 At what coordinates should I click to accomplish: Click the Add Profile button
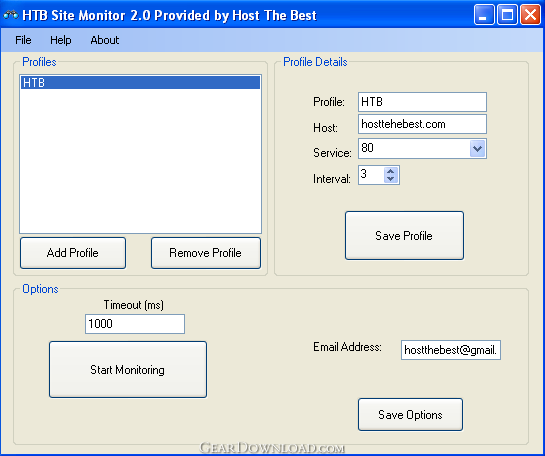pos(73,253)
